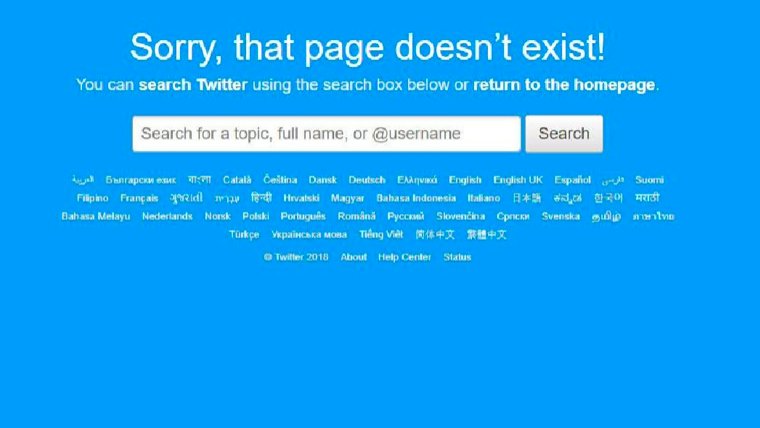Select Nederlands language link

point(167,216)
